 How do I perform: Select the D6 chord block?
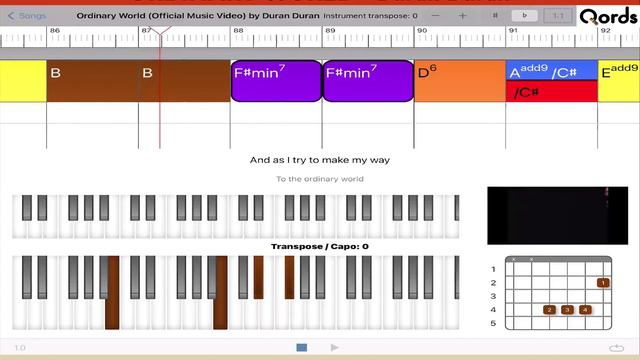[x=460, y=81]
